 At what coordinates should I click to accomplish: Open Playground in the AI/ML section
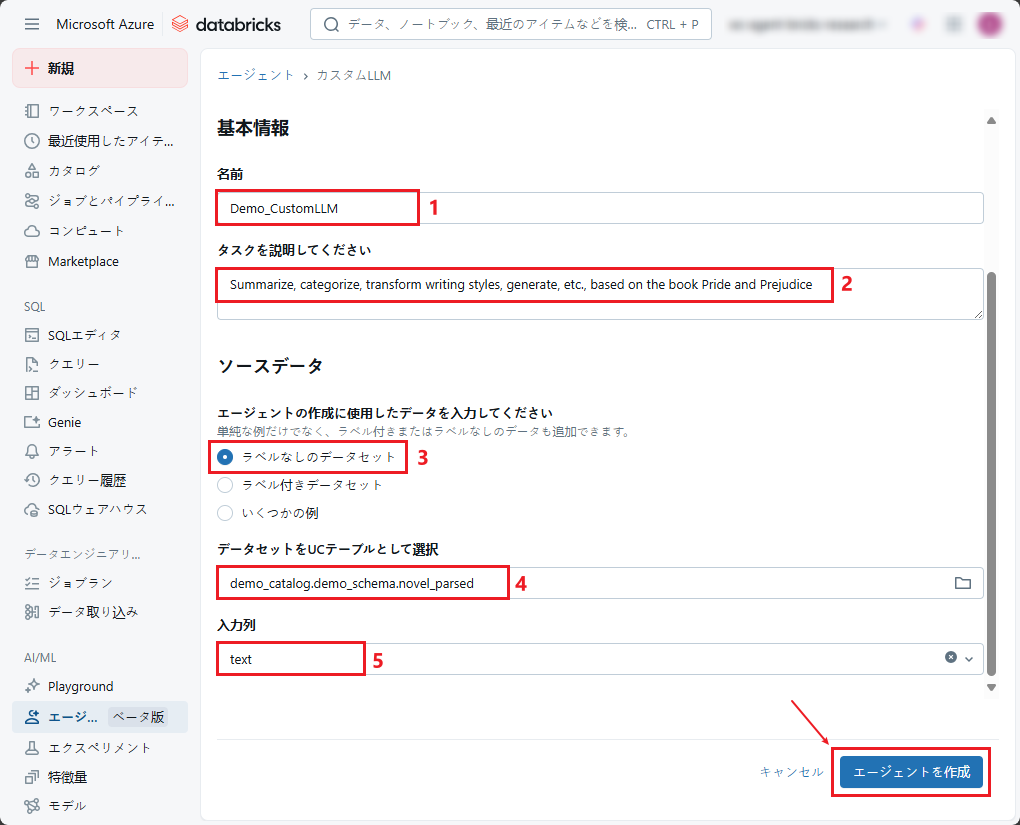tap(80, 686)
